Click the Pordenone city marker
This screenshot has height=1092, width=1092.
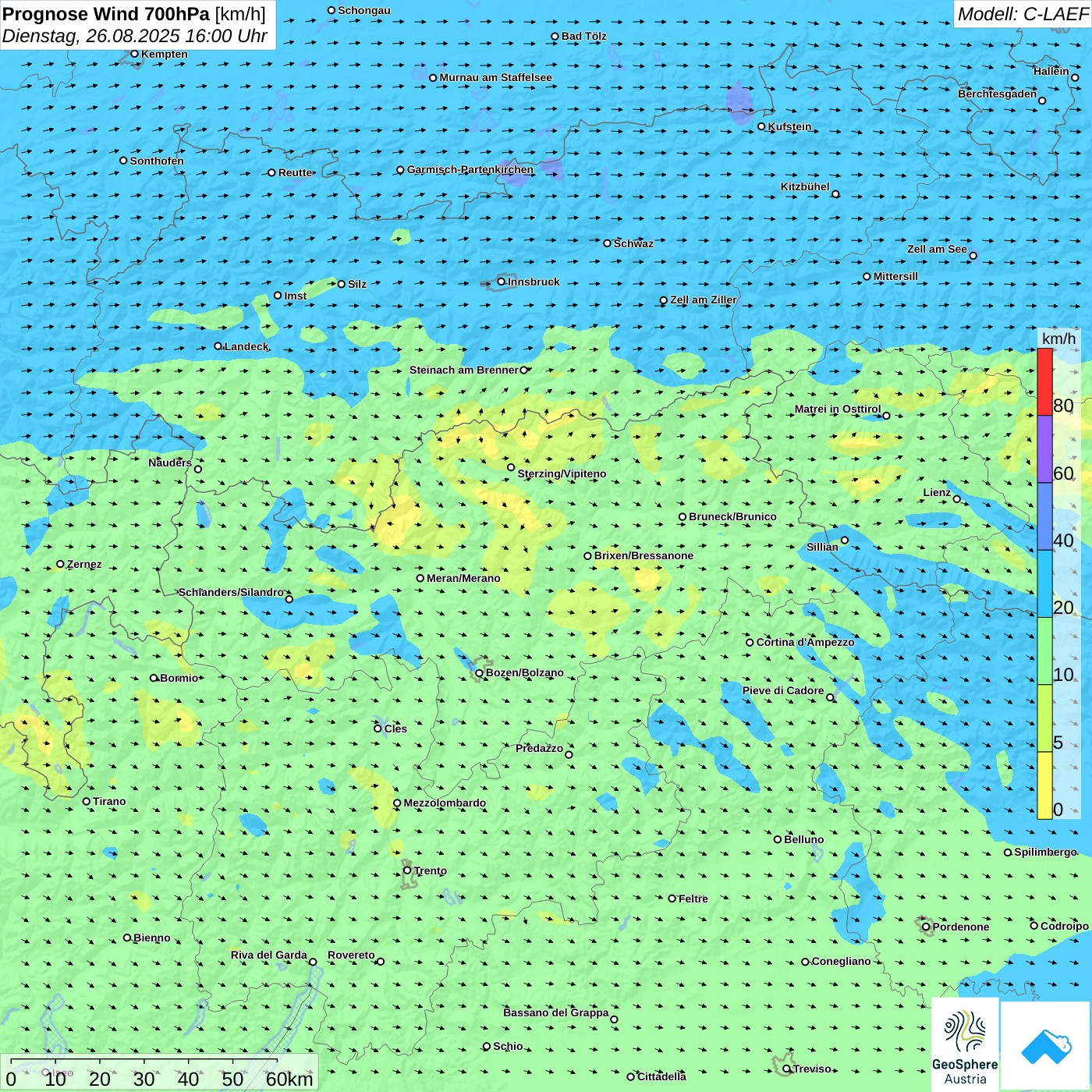[x=926, y=927]
